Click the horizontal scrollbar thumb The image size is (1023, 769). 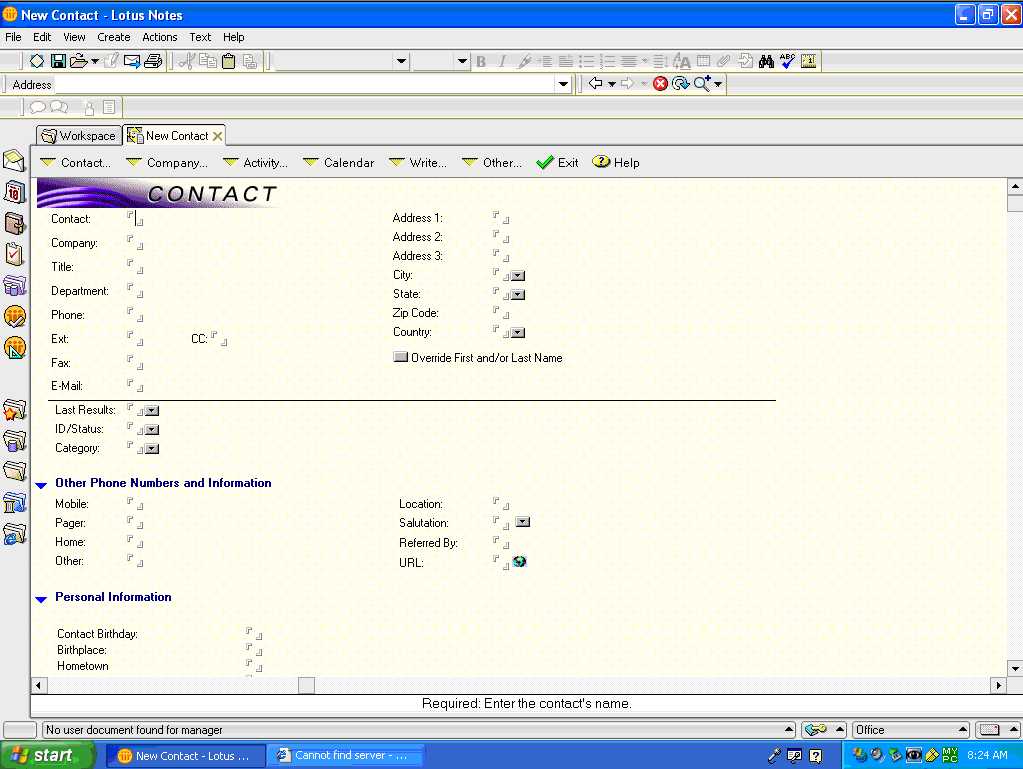[x=307, y=685]
